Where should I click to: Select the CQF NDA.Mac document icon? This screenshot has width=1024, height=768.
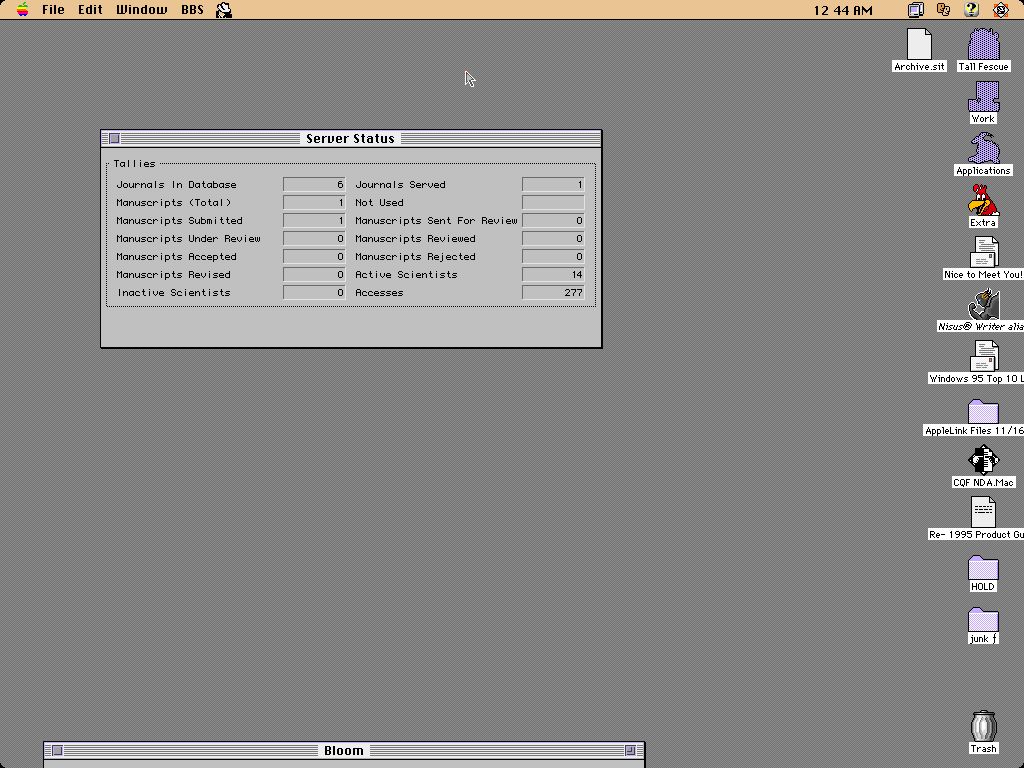coord(983,461)
